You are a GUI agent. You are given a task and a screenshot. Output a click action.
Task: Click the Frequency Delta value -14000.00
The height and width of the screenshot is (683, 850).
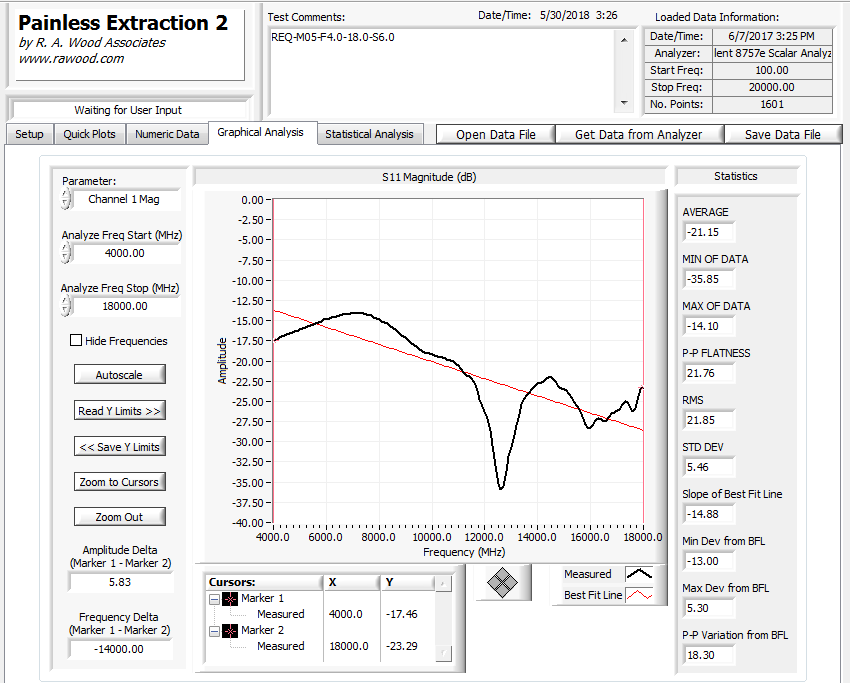coord(120,649)
